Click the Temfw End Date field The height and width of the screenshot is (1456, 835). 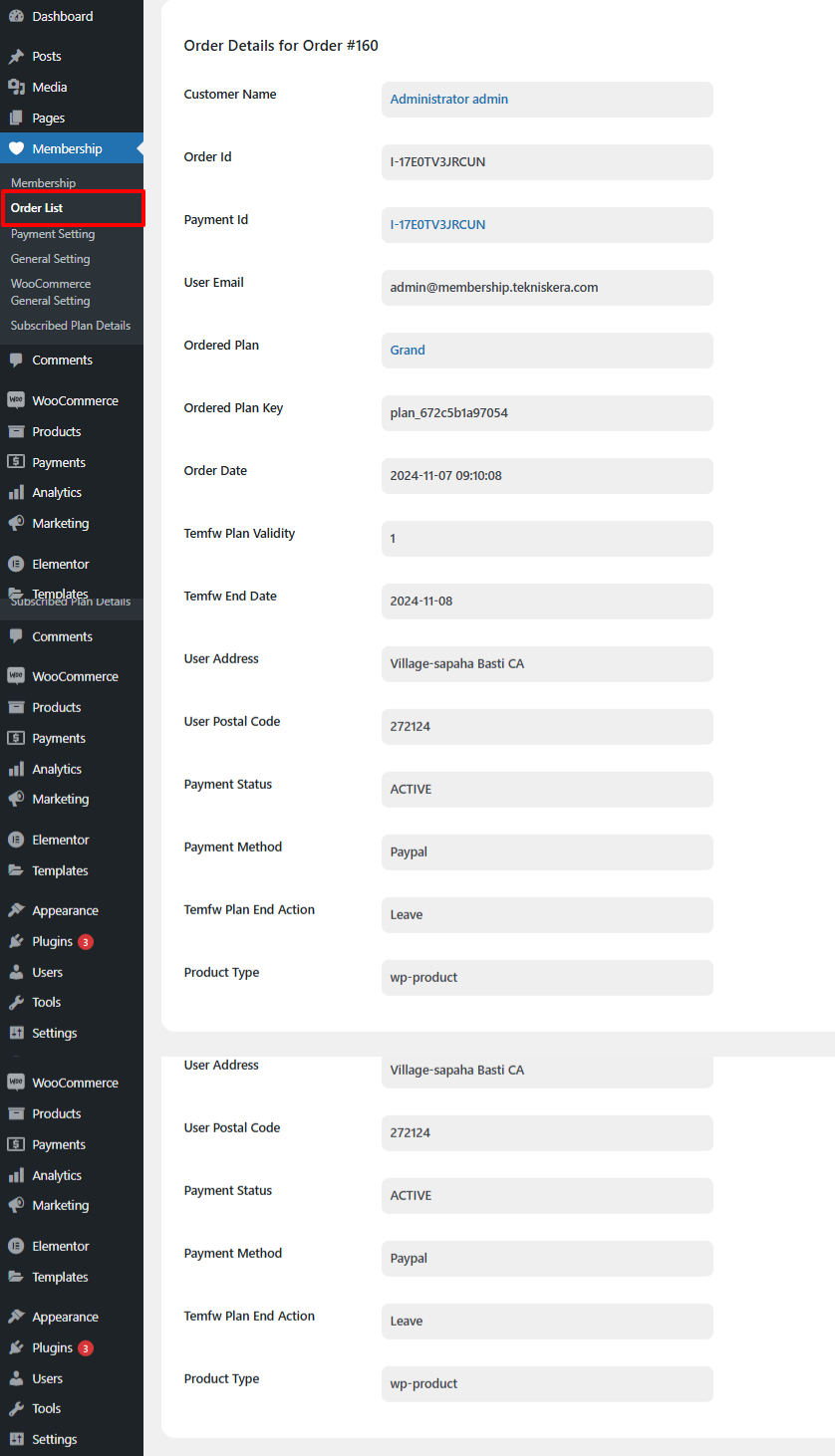[546, 602]
